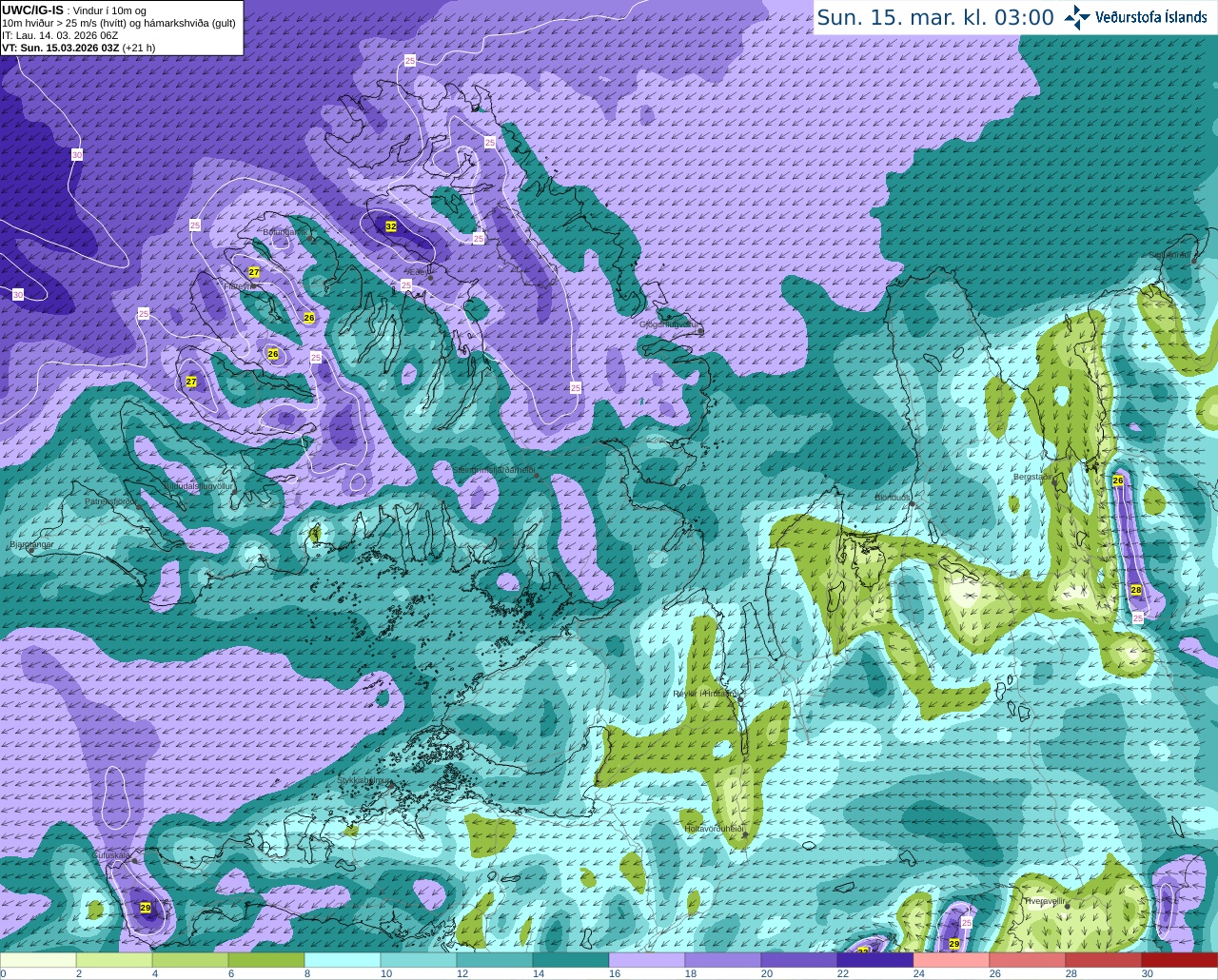Image resolution: width=1218 pixels, height=980 pixels.
Task: Click the 26 gust marker next to Bergsstaðir
Action: (x=1118, y=480)
